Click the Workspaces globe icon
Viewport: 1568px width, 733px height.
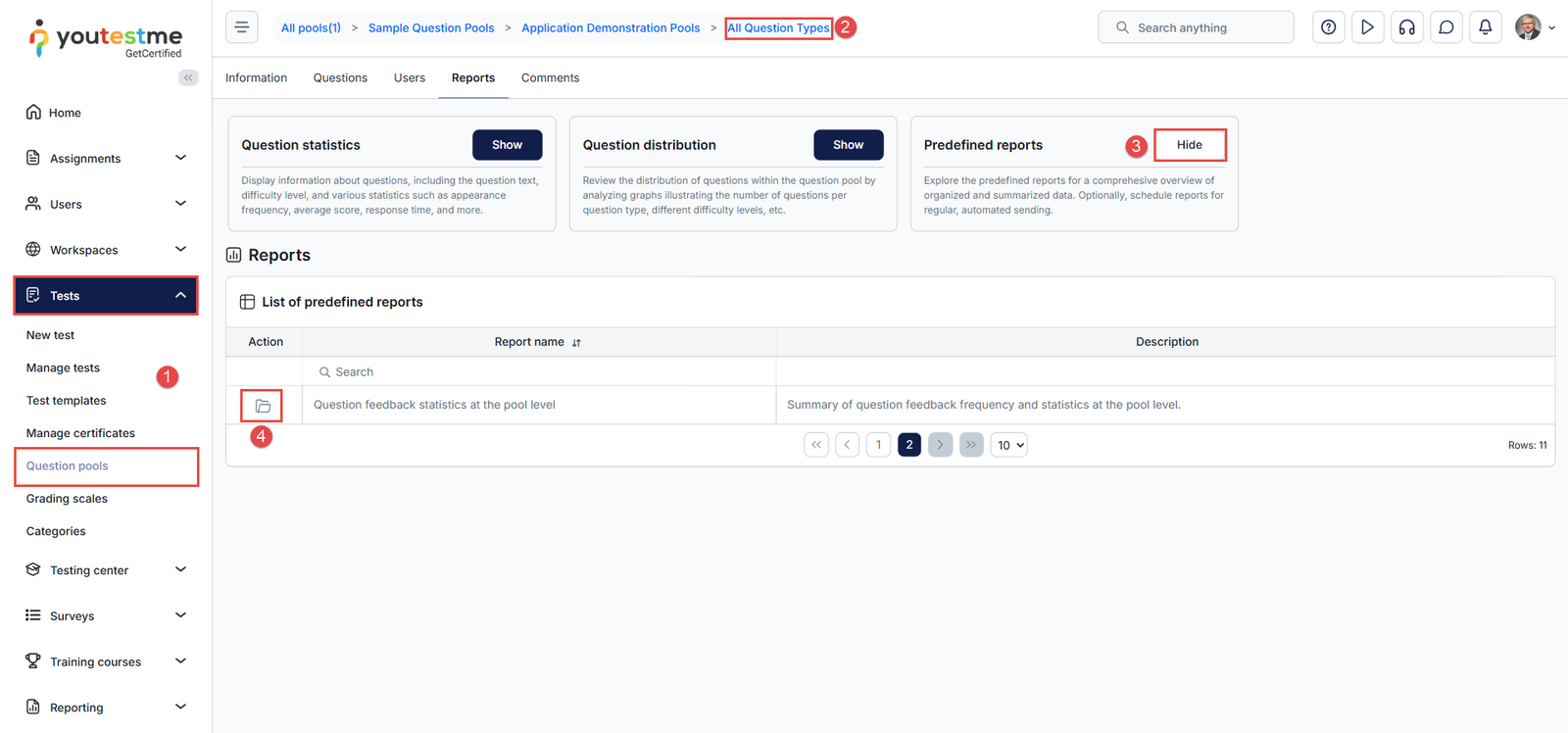[33, 249]
